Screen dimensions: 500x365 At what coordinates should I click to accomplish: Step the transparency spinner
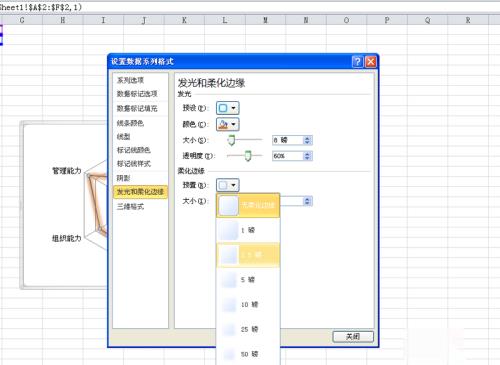pyautogui.click(x=307, y=156)
